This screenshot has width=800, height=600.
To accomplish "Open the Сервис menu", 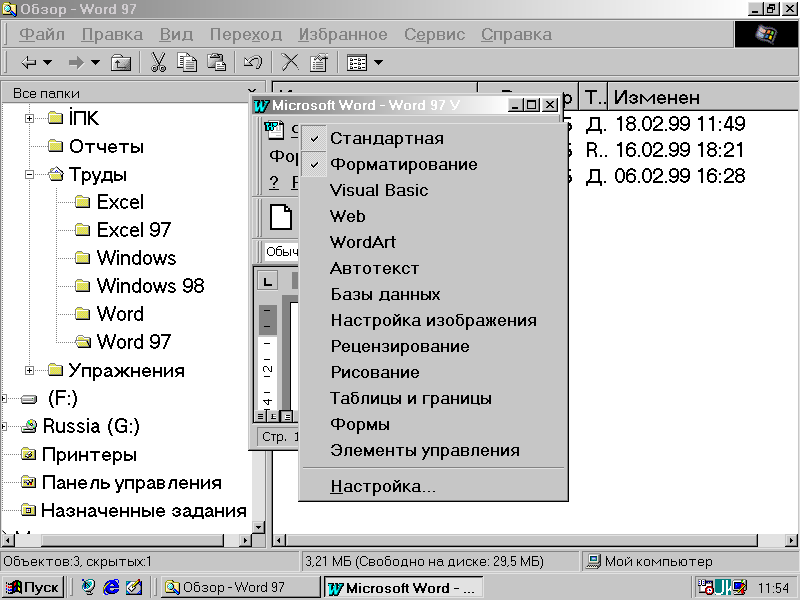I will point(434,35).
